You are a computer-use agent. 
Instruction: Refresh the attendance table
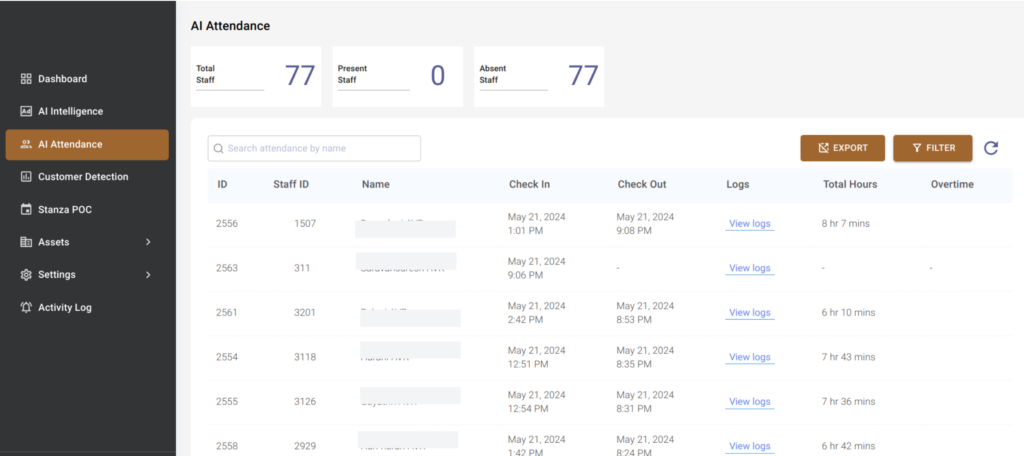(x=991, y=148)
